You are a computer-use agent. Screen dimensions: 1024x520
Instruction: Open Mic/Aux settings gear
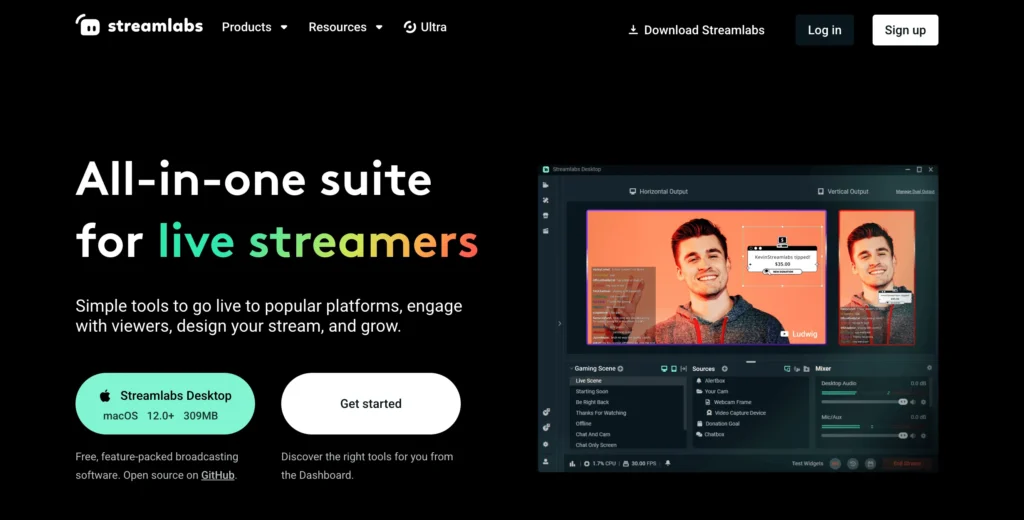tap(923, 436)
